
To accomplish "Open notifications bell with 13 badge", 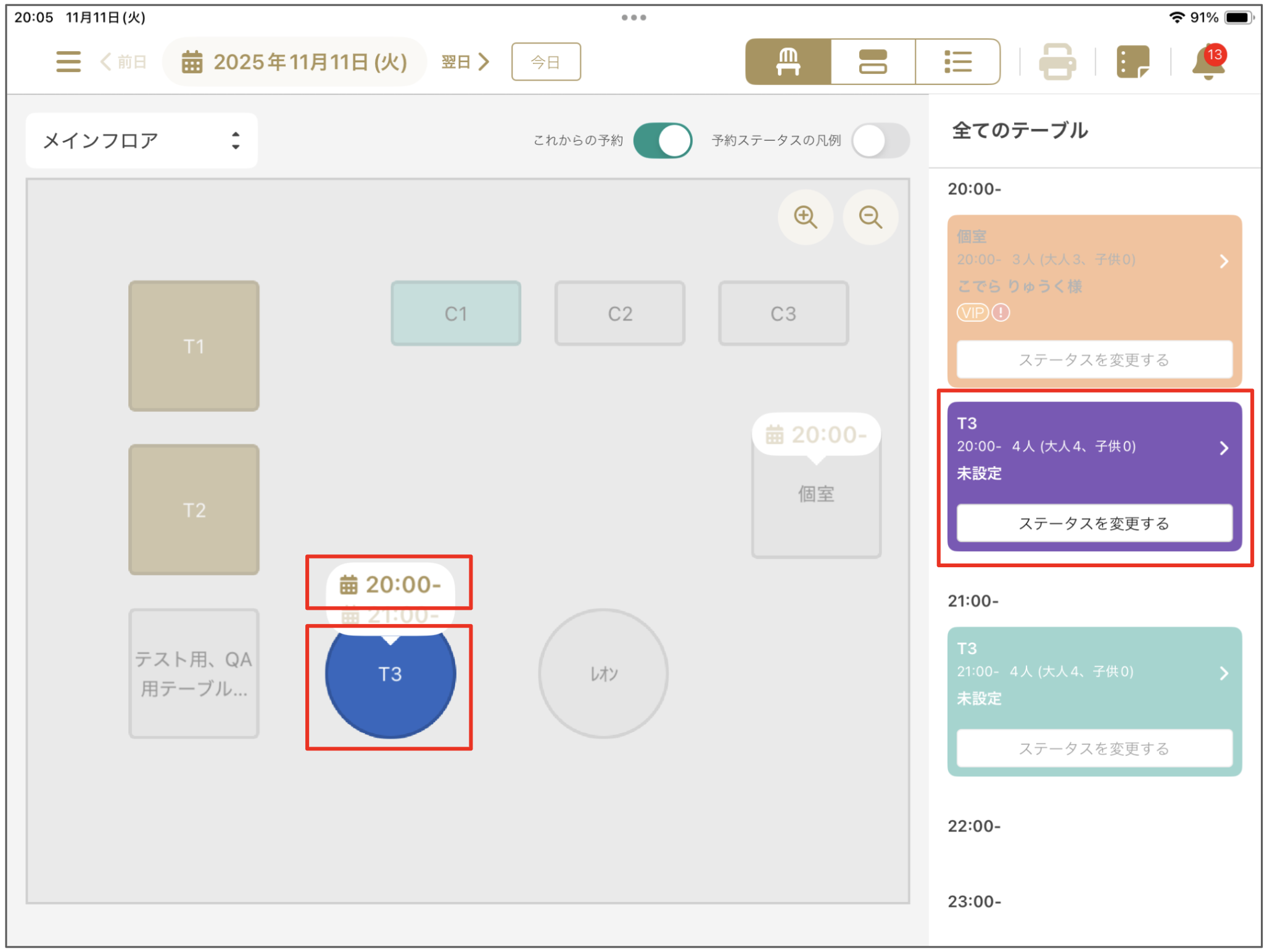I will [x=1208, y=63].
